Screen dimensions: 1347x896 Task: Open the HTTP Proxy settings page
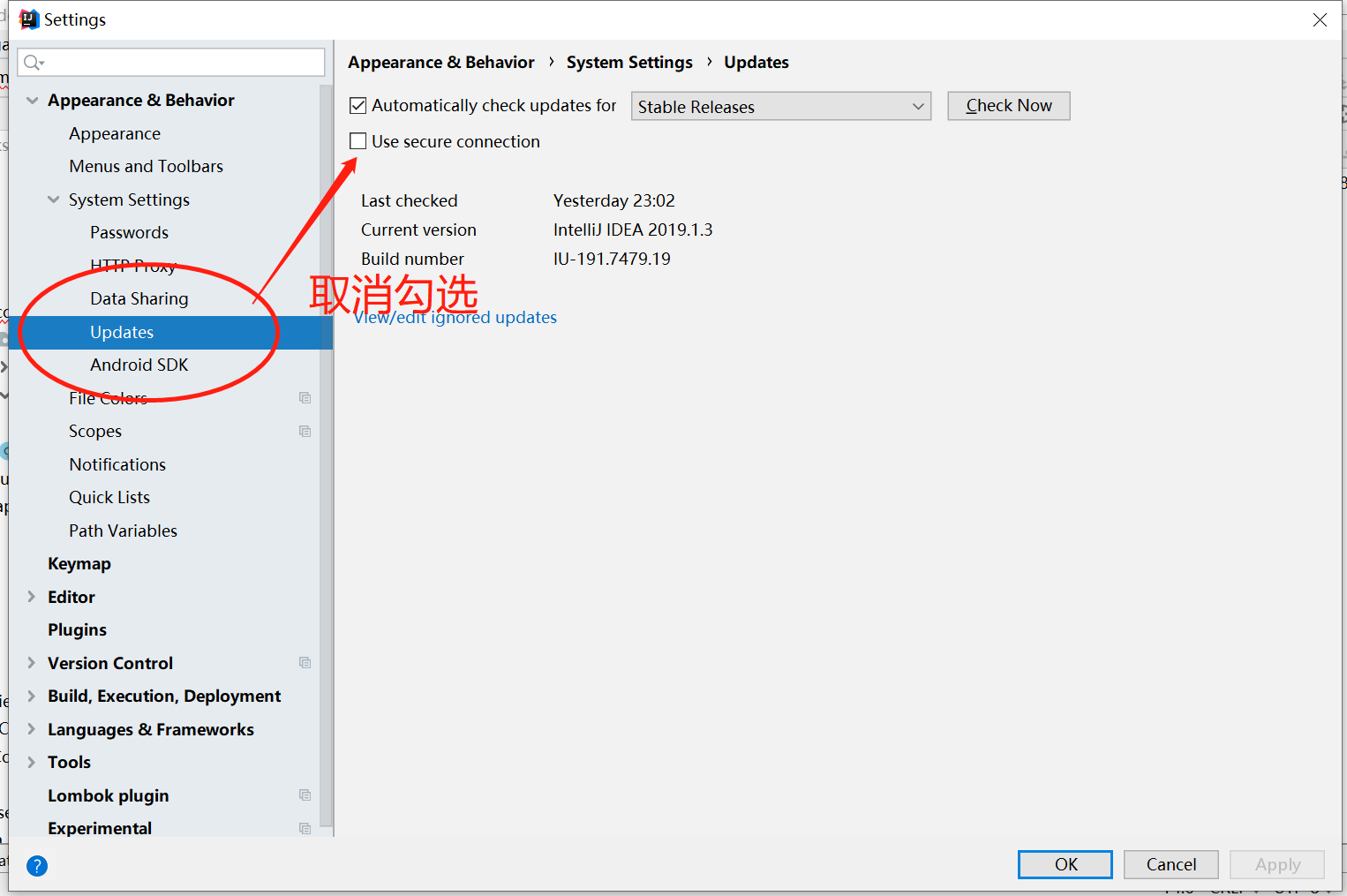pyautogui.click(x=133, y=266)
